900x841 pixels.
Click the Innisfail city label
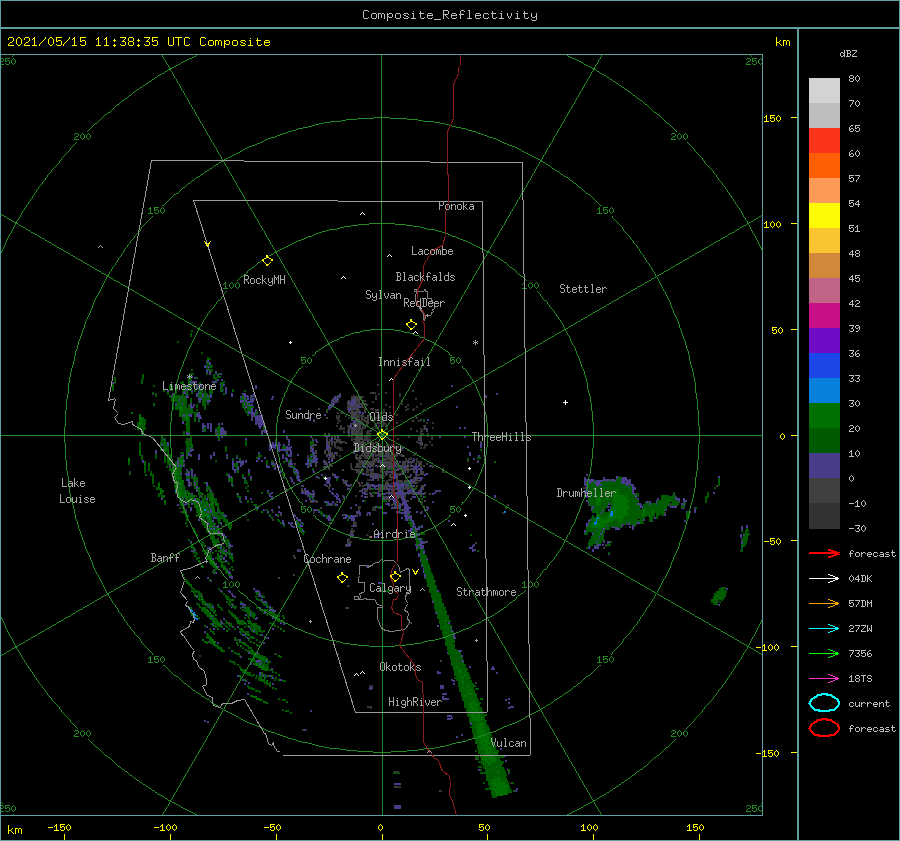pos(404,362)
